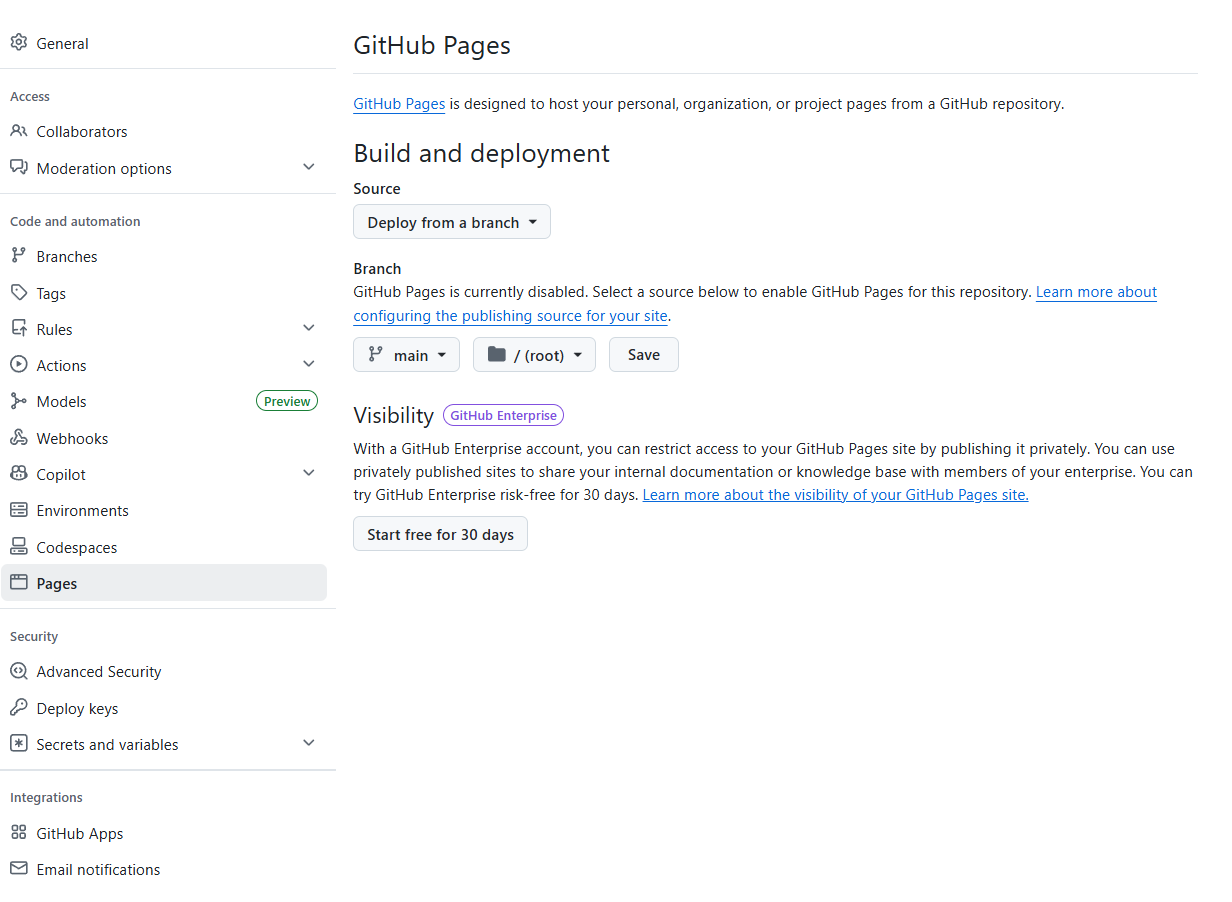Click the General settings gear icon
The width and height of the screenshot is (1232, 902).
[18, 43]
